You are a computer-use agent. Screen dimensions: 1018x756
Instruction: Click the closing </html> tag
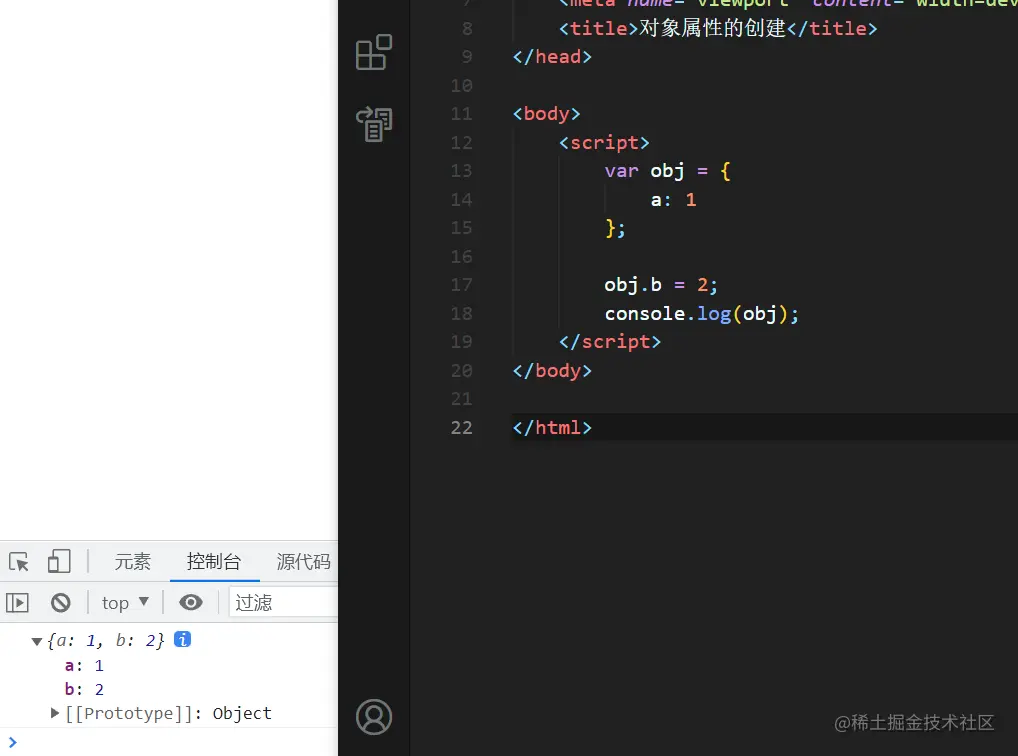(552, 427)
